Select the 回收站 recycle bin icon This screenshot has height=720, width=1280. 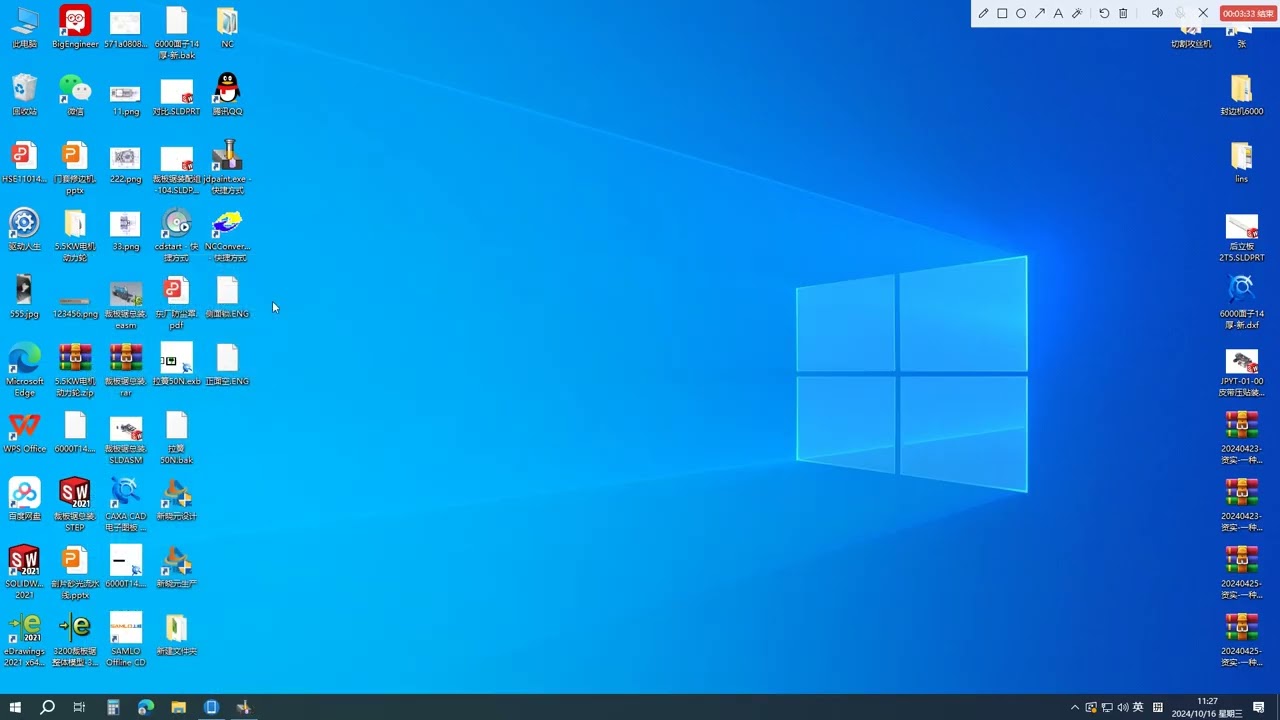tap(25, 95)
